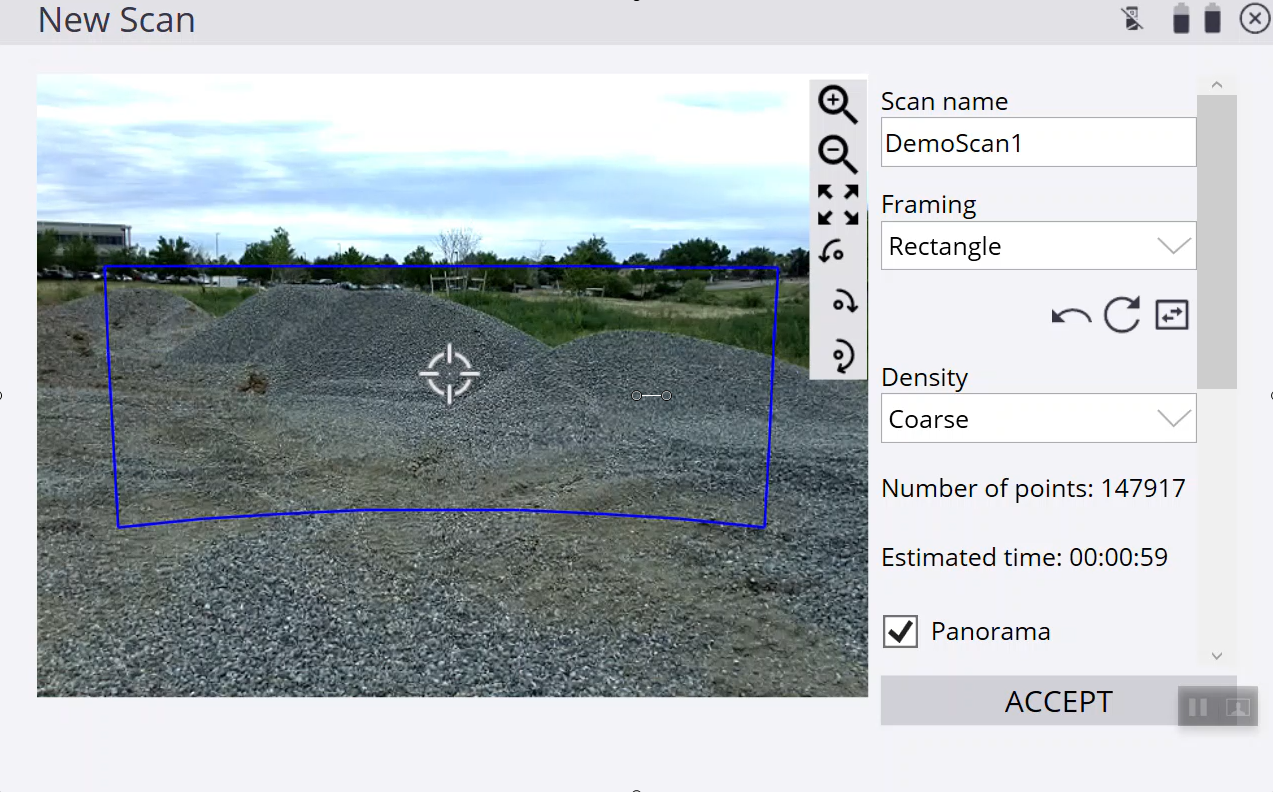The height and width of the screenshot is (792, 1273).
Task: Click the Framing label
Action: click(x=928, y=205)
